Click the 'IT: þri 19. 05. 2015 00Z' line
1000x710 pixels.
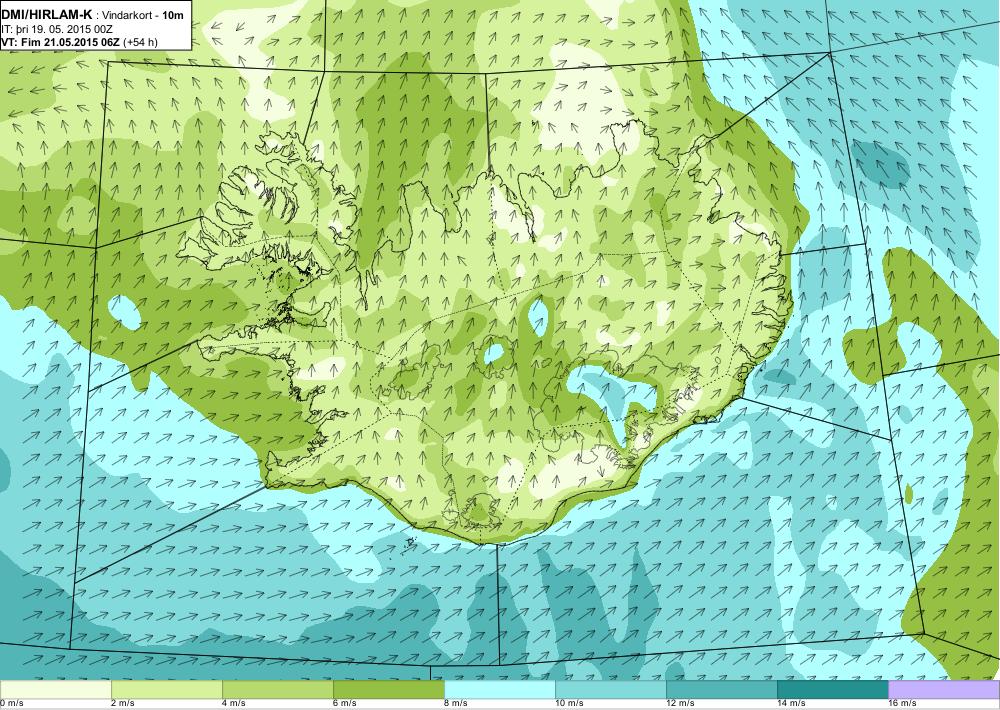(55, 29)
